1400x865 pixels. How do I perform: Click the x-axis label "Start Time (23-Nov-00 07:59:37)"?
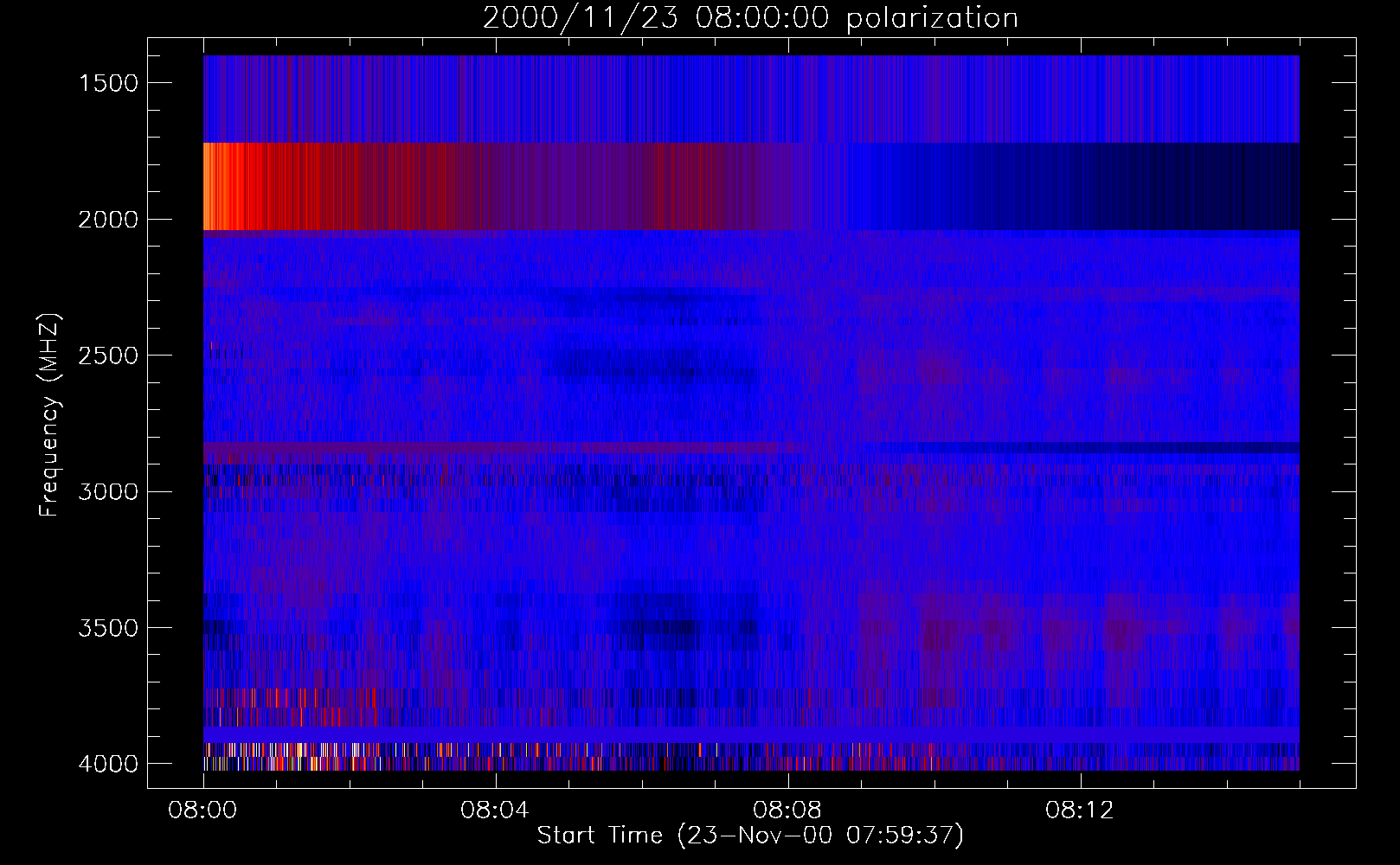click(750, 836)
